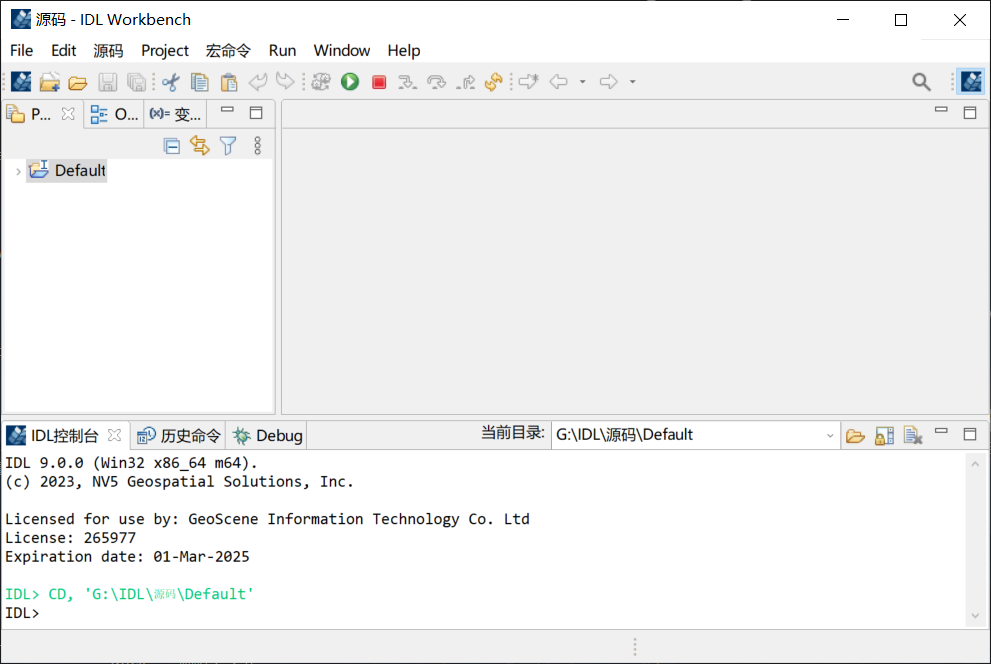Toggle Link with Editor in Project Explorer
The image size is (991, 664).
click(200, 146)
